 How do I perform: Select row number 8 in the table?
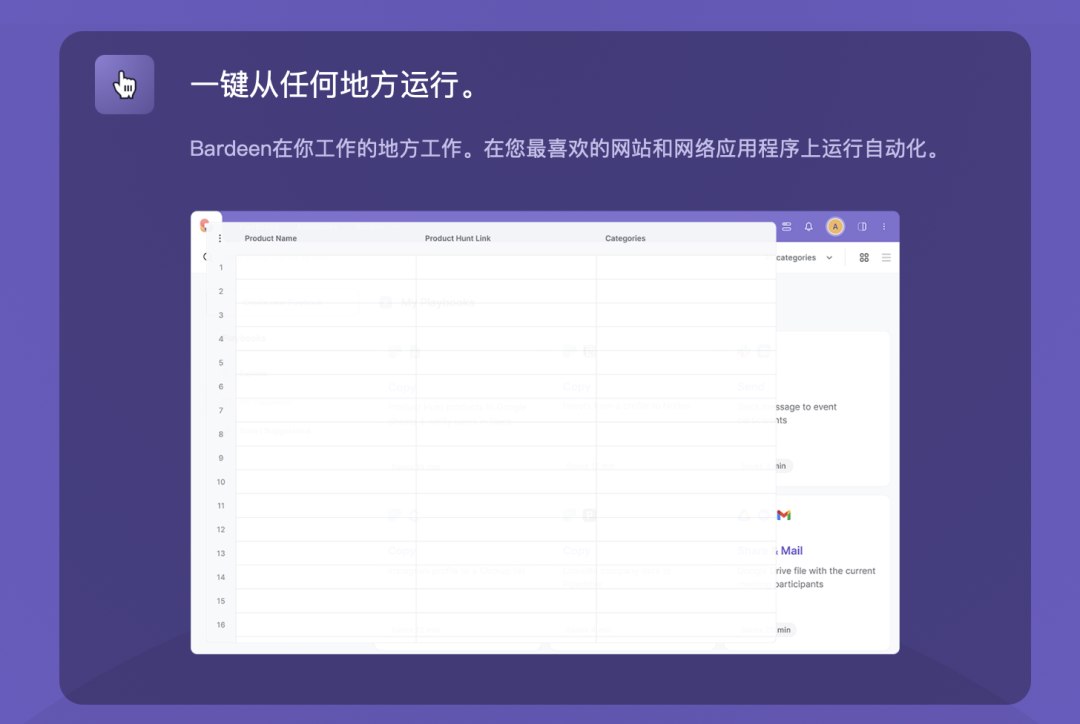click(221, 434)
